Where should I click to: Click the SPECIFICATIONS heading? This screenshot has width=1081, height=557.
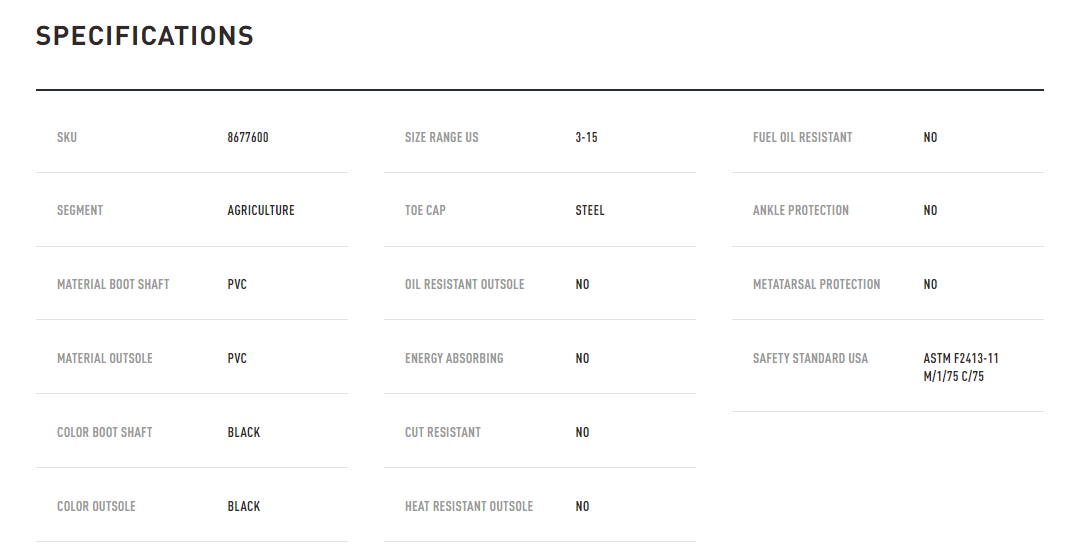click(x=145, y=36)
